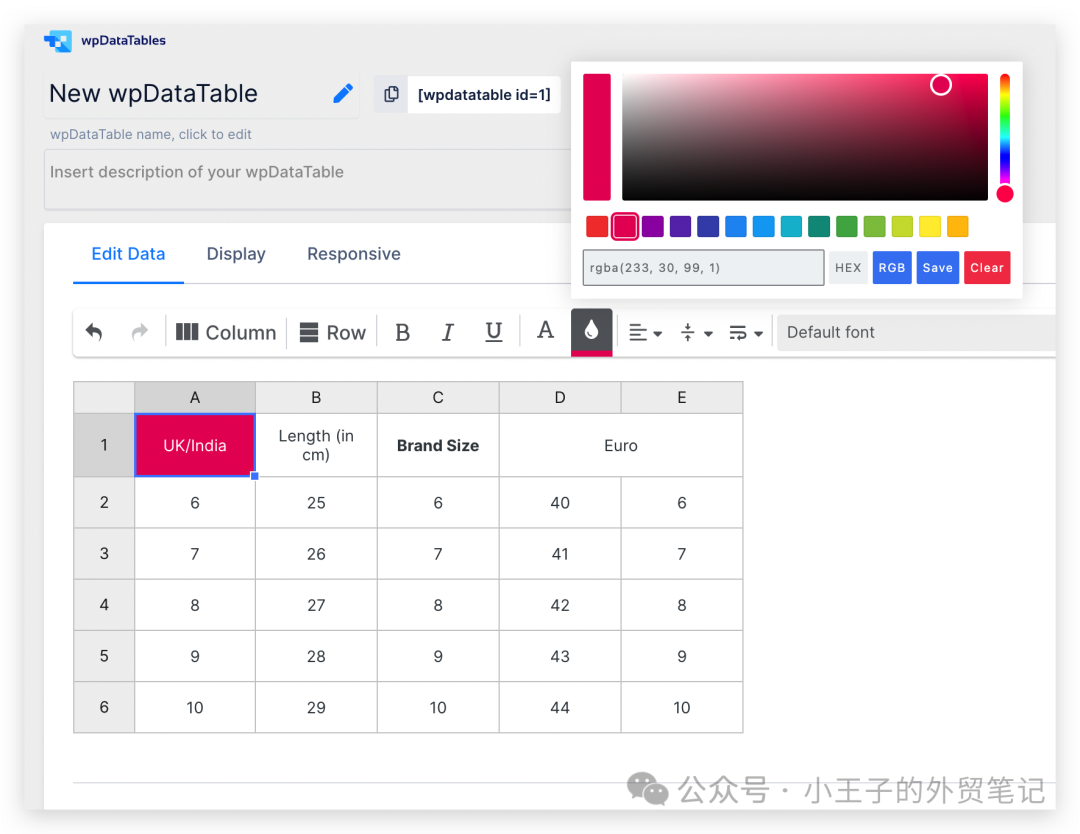Click the large current color preview bar

coord(596,137)
